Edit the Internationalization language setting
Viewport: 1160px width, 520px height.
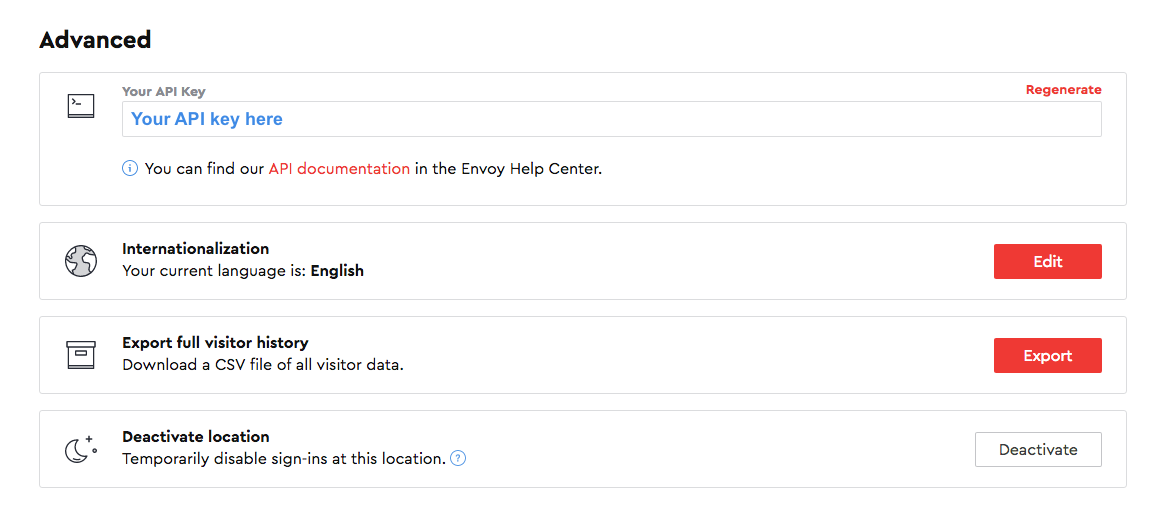click(x=1047, y=261)
